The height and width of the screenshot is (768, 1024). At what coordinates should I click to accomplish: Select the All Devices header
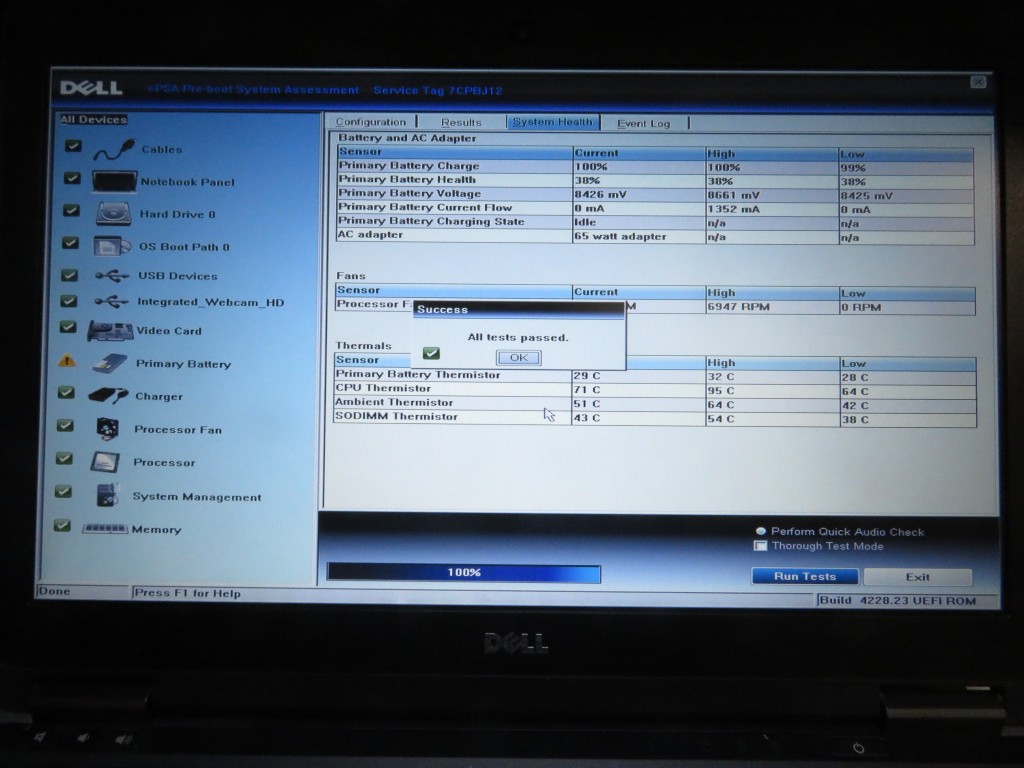click(93, 120)
